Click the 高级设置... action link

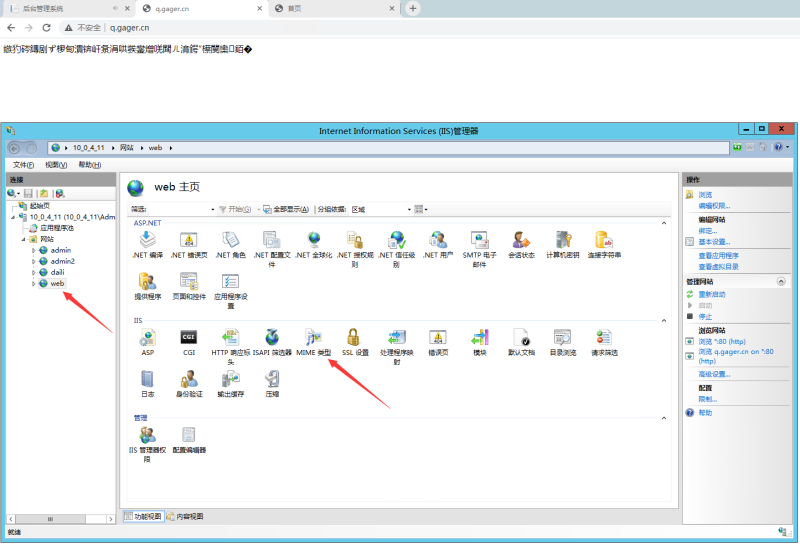(714, 374)
